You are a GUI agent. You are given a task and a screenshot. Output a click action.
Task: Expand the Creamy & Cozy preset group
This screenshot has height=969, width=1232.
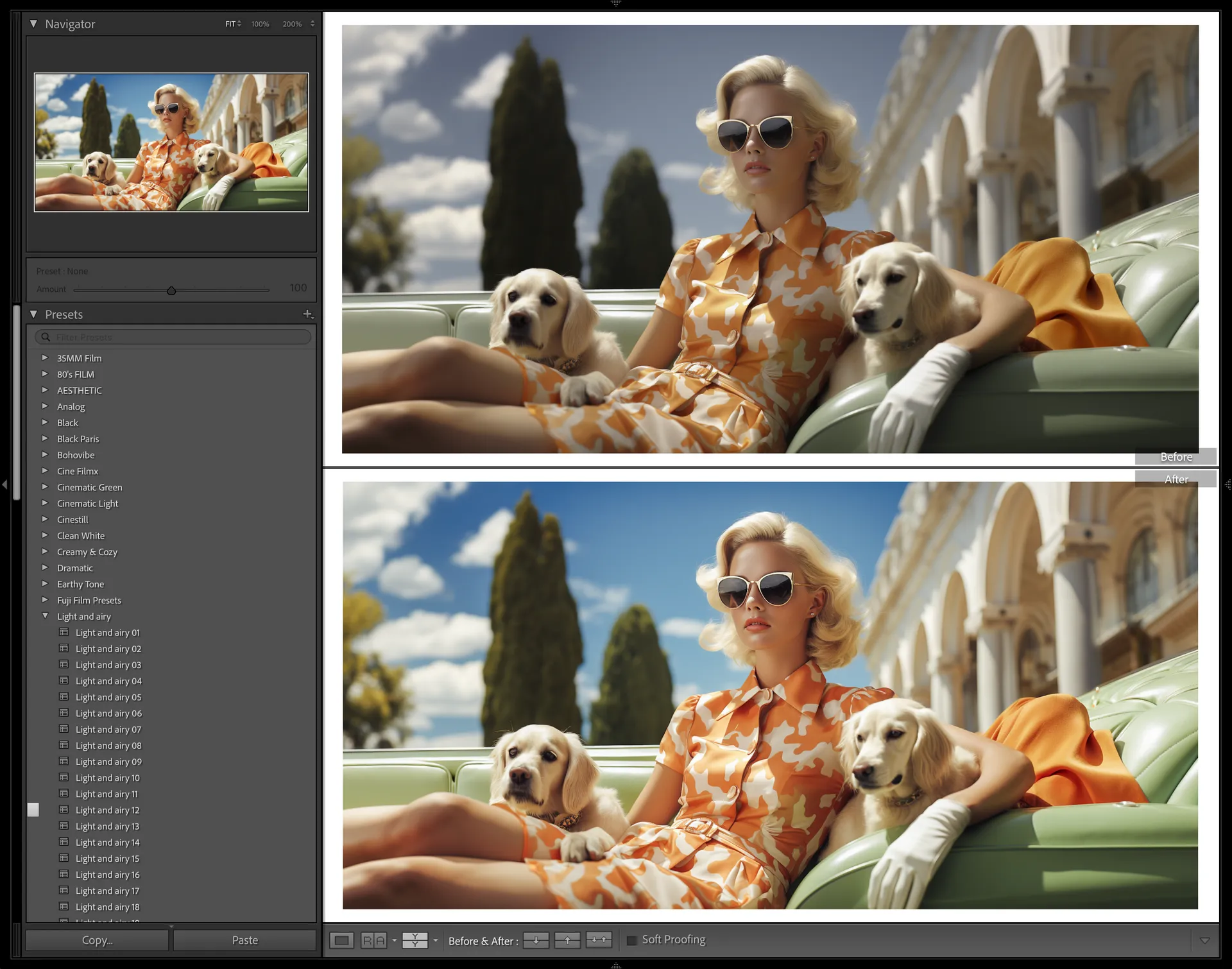[x=45, y=552]
